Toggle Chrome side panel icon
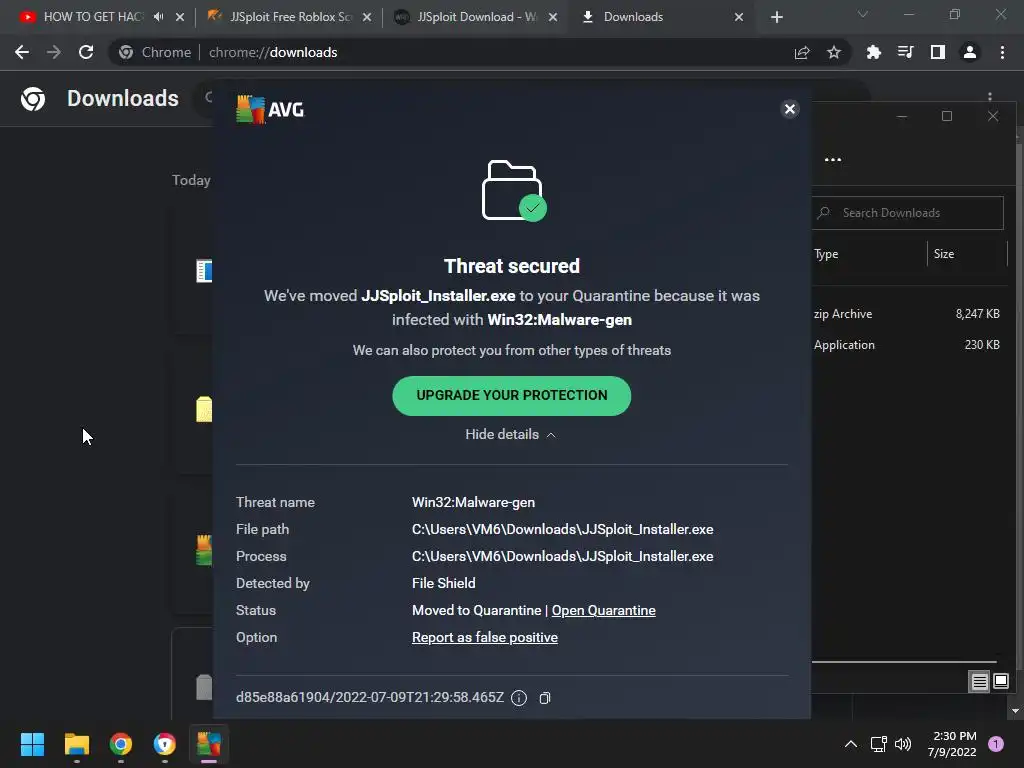 click(x=938, y=52)
